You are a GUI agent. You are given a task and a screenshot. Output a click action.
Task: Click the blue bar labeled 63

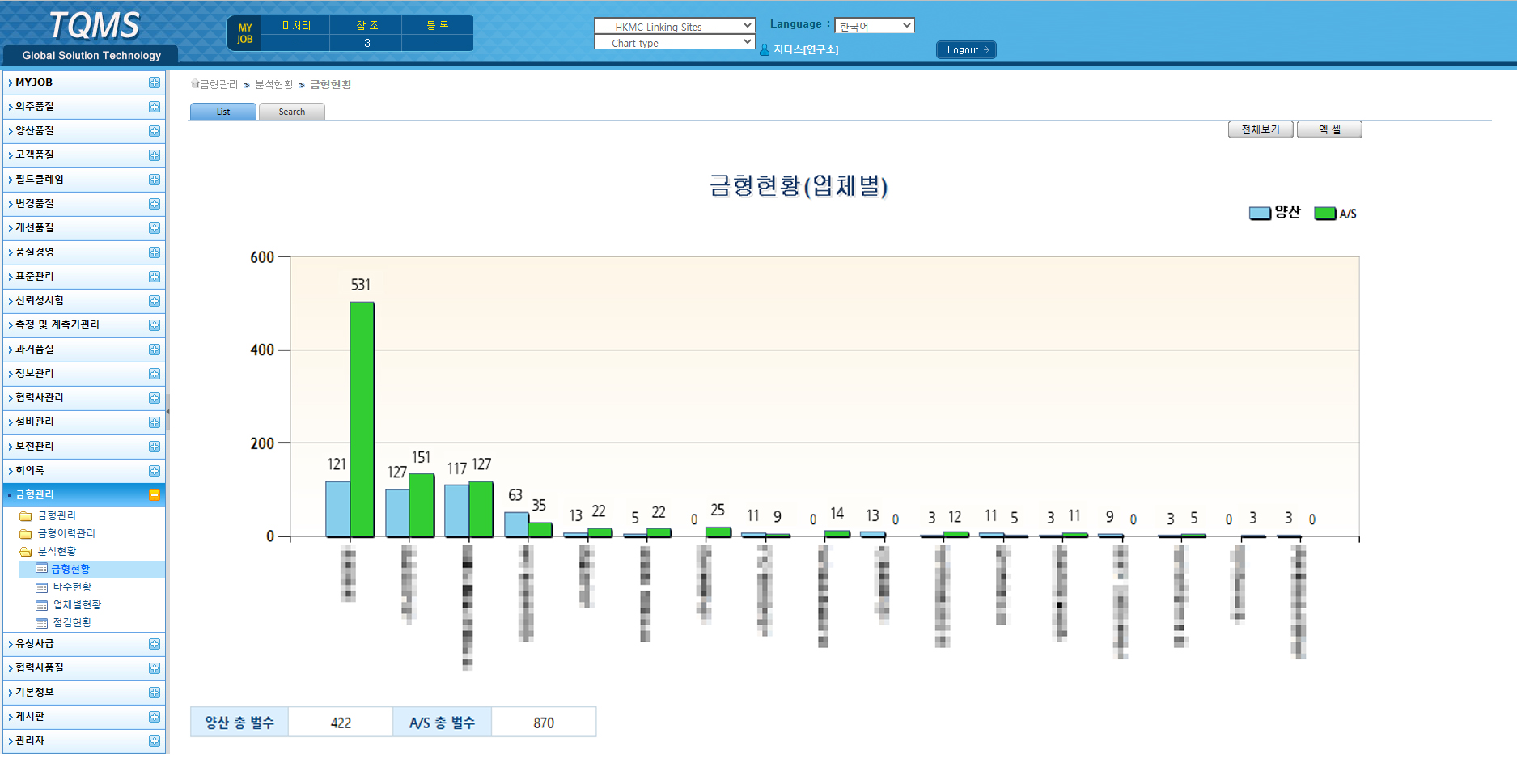(516, 524)
